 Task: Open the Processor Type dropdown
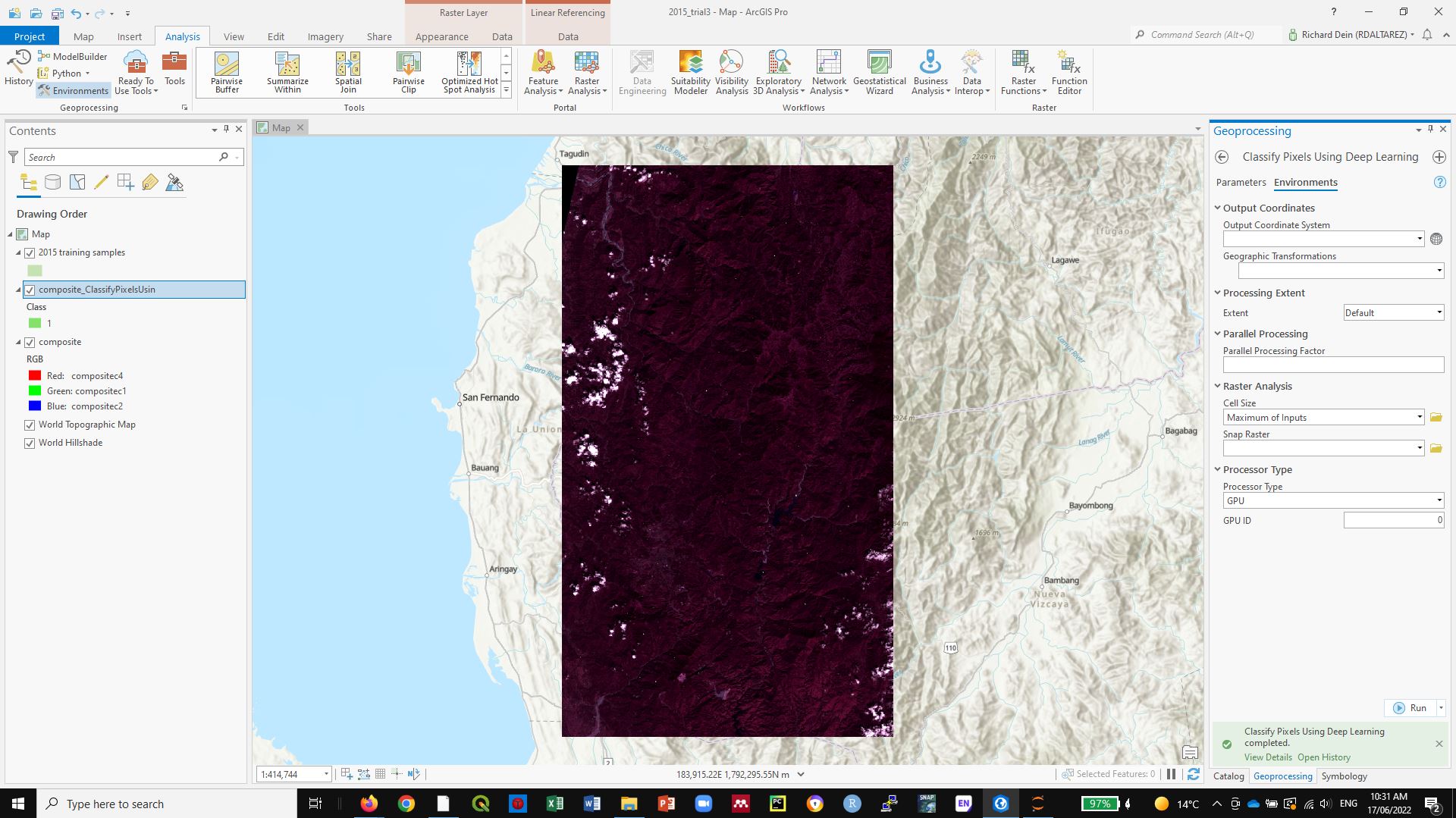click(x=1438, y=500)
